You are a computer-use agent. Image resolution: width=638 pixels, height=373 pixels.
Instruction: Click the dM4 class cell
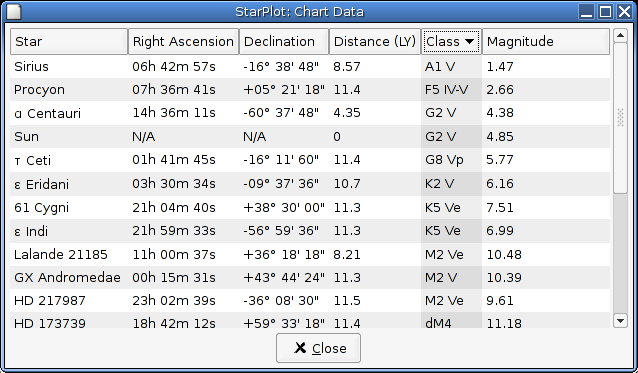[438, 323]
